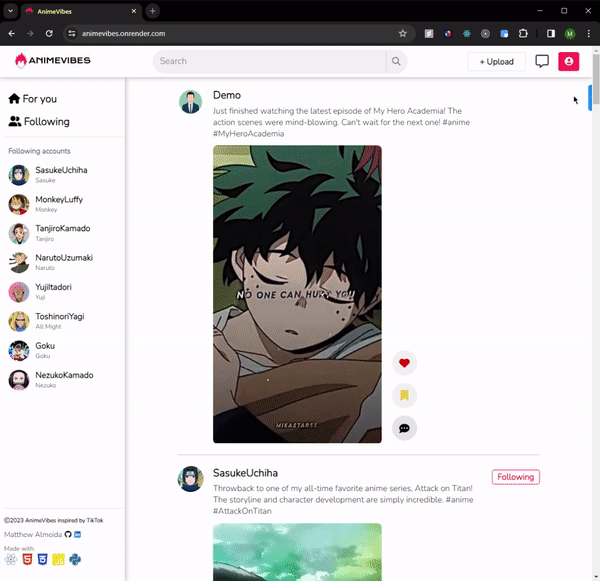Click the search magnifier button
Screen dimensions: 600x581
pos(397,61)
